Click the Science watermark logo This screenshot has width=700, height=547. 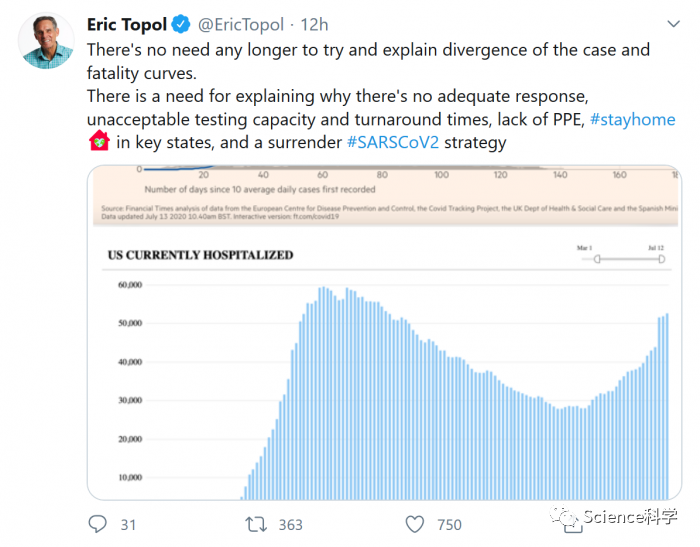coord(614,517)
